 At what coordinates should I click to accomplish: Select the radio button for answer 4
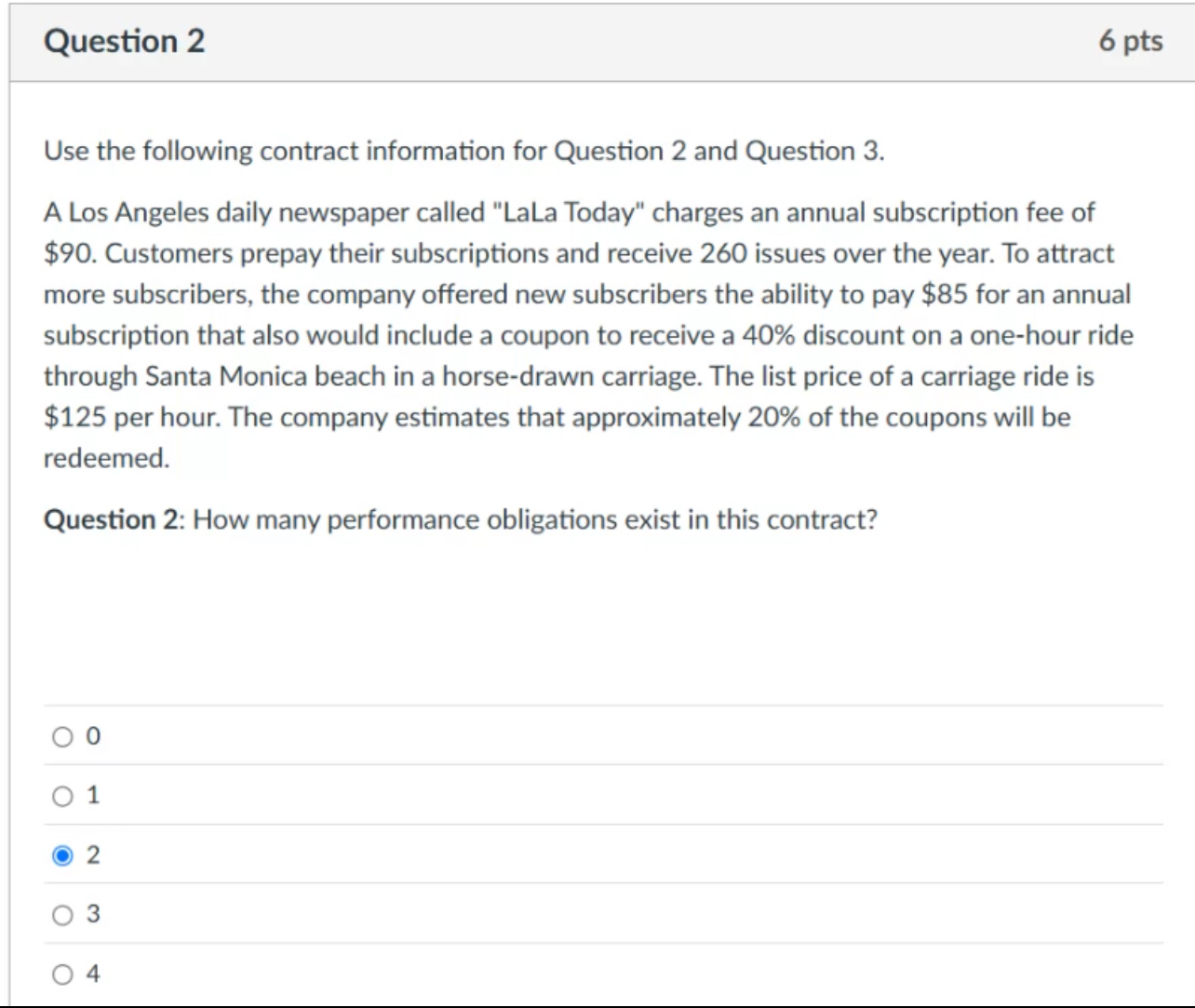[x=61, y=974]
